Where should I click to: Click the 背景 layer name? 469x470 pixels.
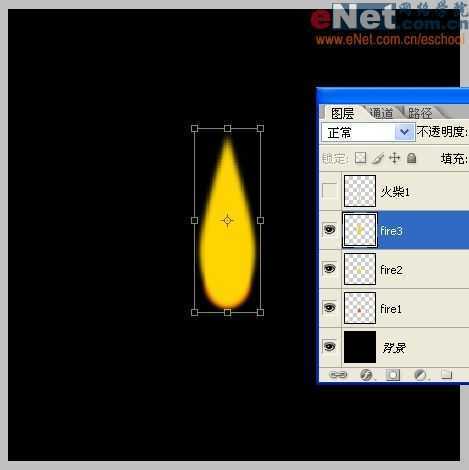point(394,348)
